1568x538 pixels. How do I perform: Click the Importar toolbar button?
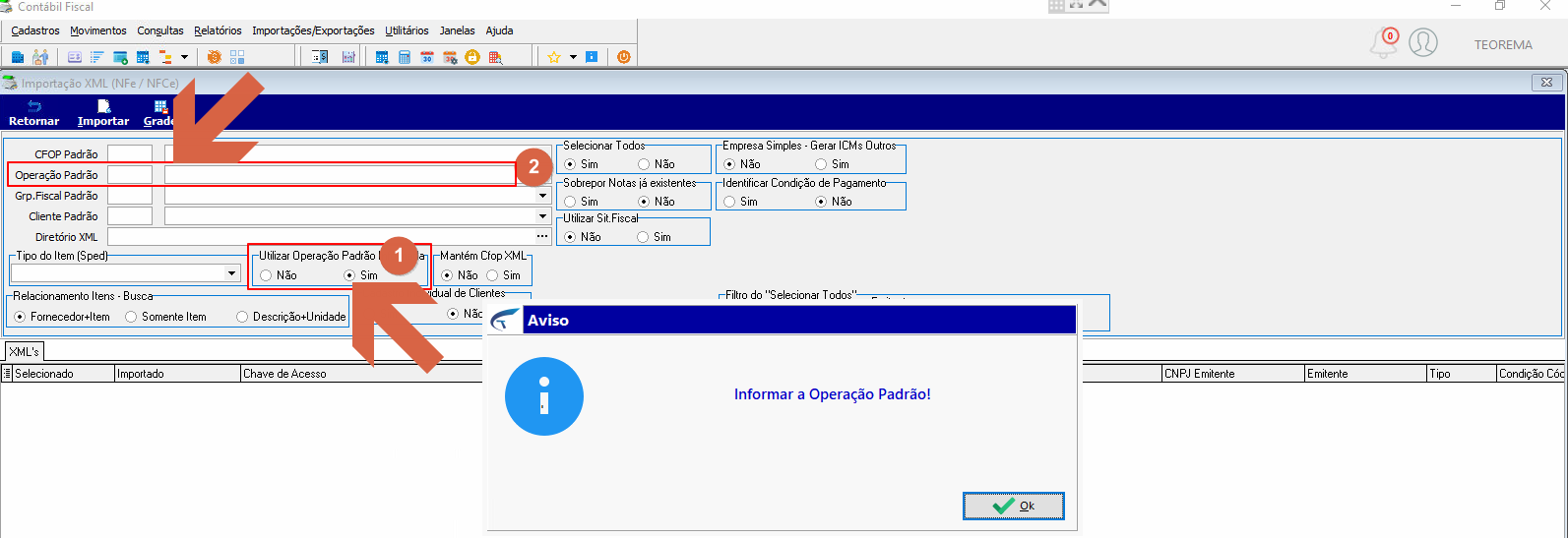(x=103, y=113)
